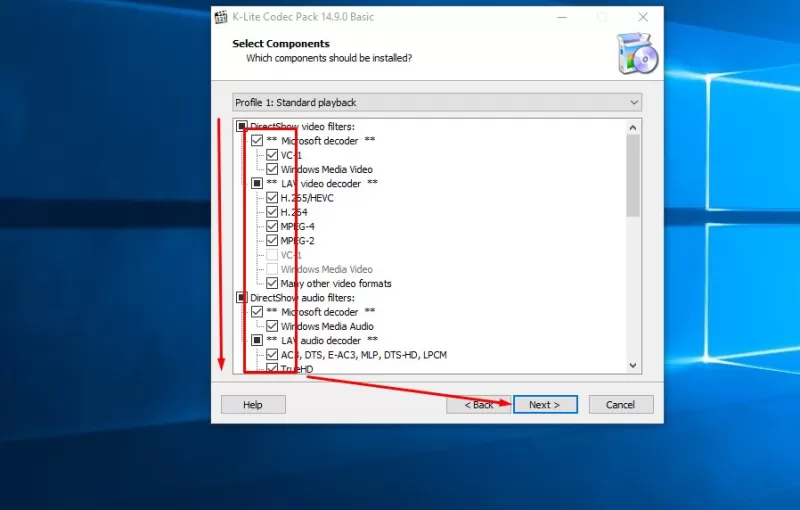800x510 pixels.
Task: Uncheck the TrueHD checkbox
Action: point(272,368)
